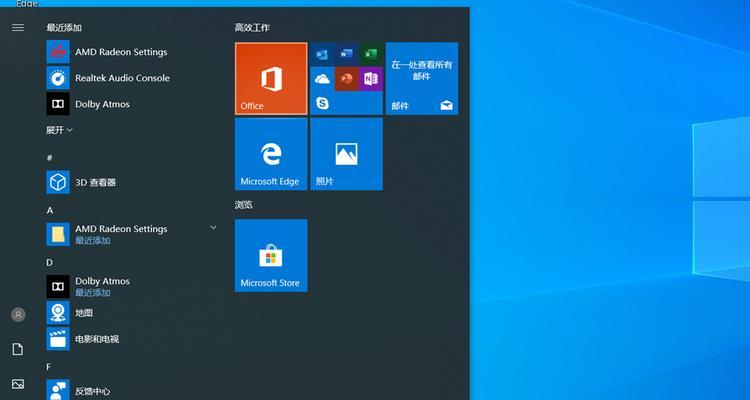Open OneDrive in Office apps tile

point(322,78)
